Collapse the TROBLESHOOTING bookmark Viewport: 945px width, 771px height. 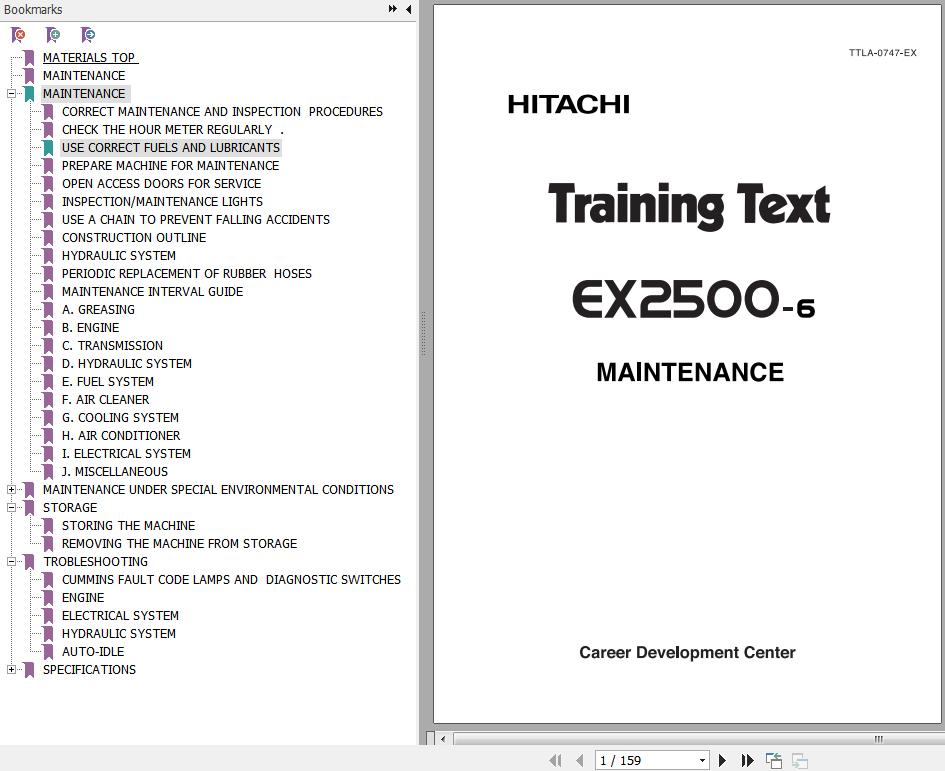click(11, 561)
